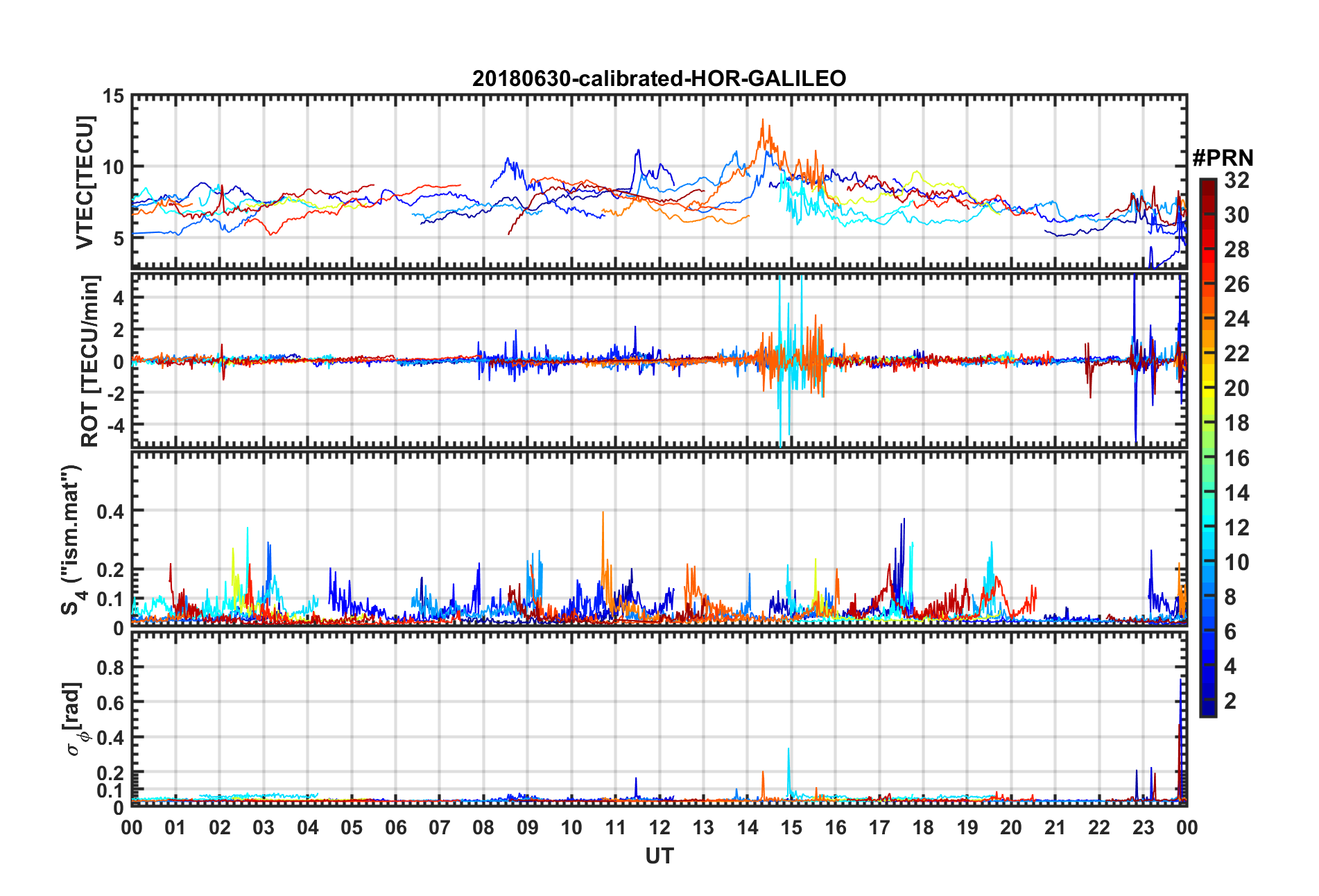Screen dimensions: 1319x896
Task: Click colorbar tick label "28"
Action: (x=1236, y=250)
